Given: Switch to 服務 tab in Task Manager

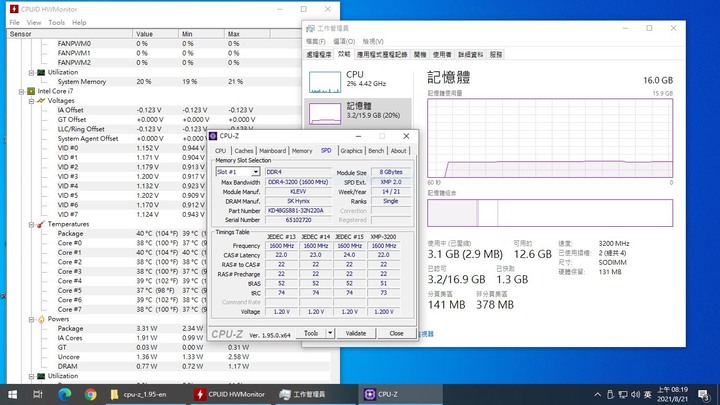Looking at the screenshot, I should point(496,55).
